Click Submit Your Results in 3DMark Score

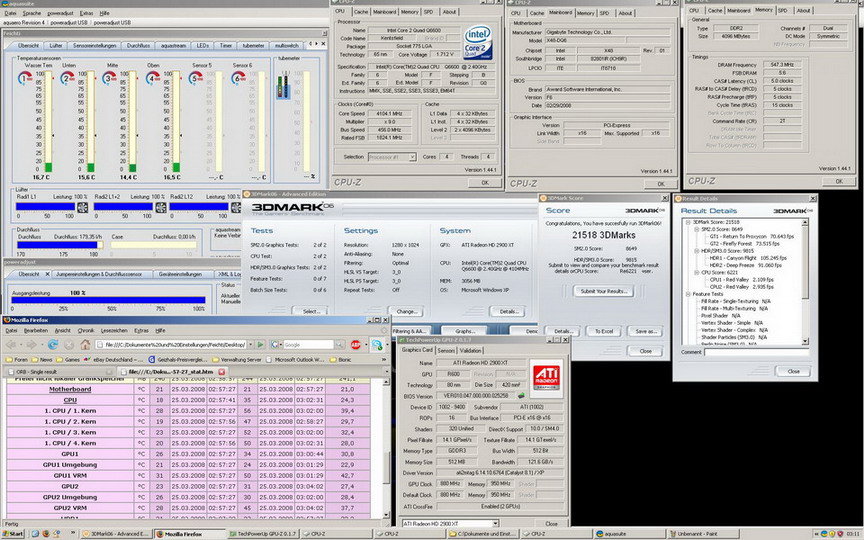coord(604,291)
